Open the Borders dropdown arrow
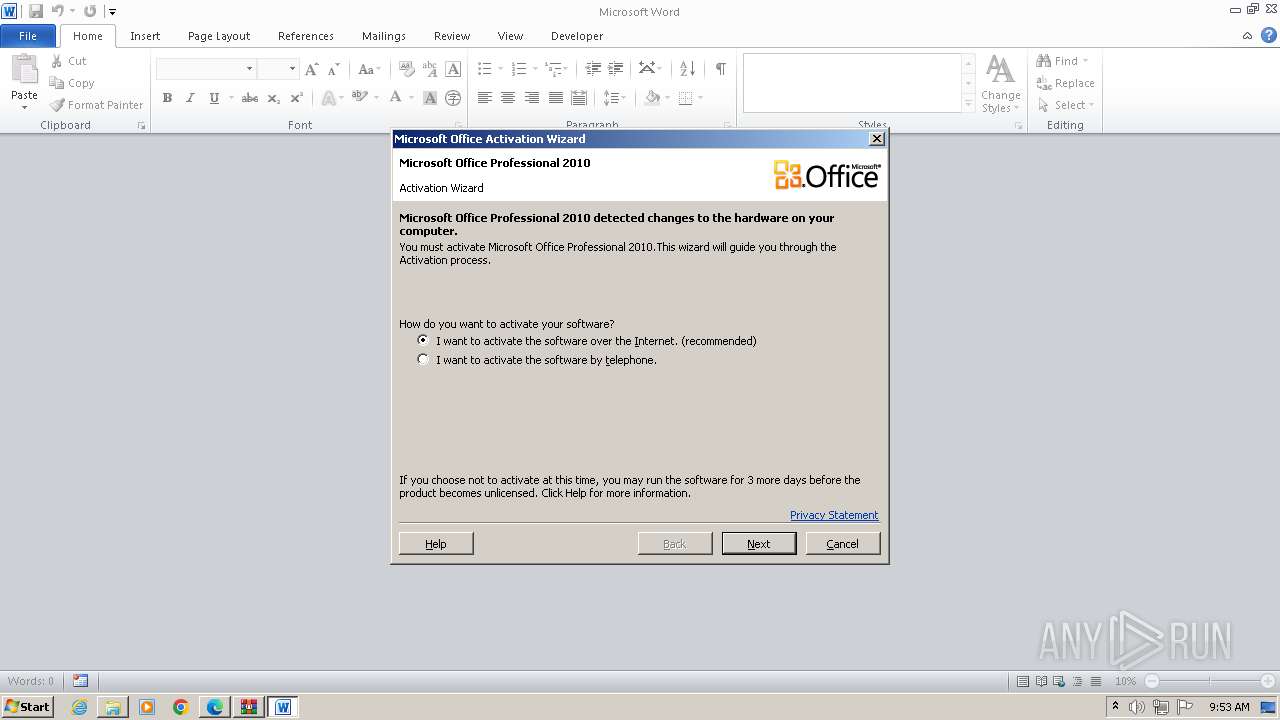Screen dimensions: 1280x720 pyautogui.click(x=700, y=98)
